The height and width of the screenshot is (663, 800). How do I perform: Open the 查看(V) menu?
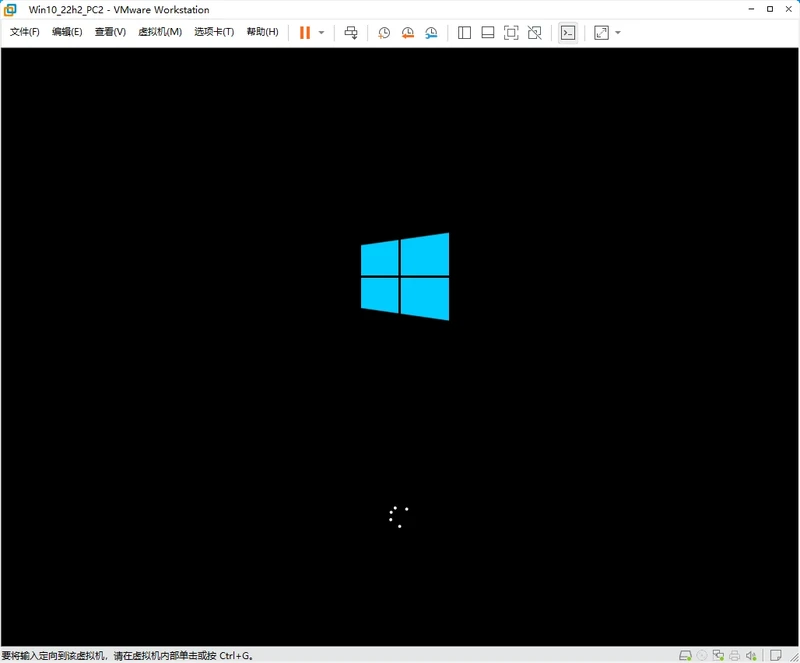(x=110, y=32)
